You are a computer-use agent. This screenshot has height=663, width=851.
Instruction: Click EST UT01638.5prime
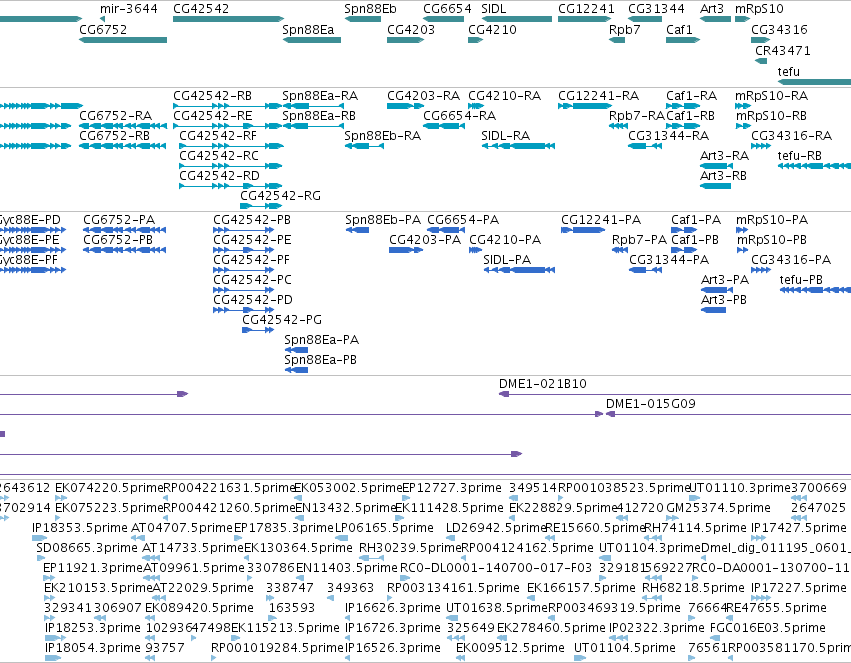(452, 618)
